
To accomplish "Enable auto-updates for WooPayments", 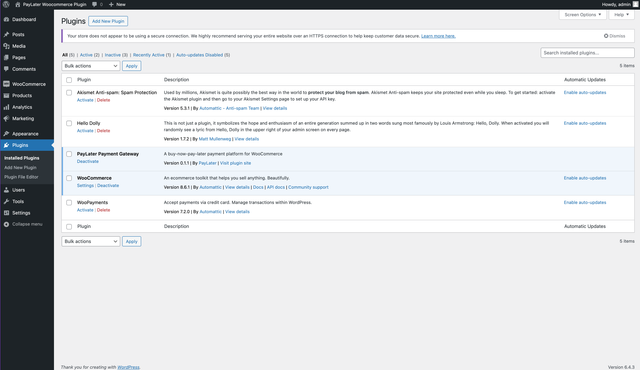I will pos(585,202).
